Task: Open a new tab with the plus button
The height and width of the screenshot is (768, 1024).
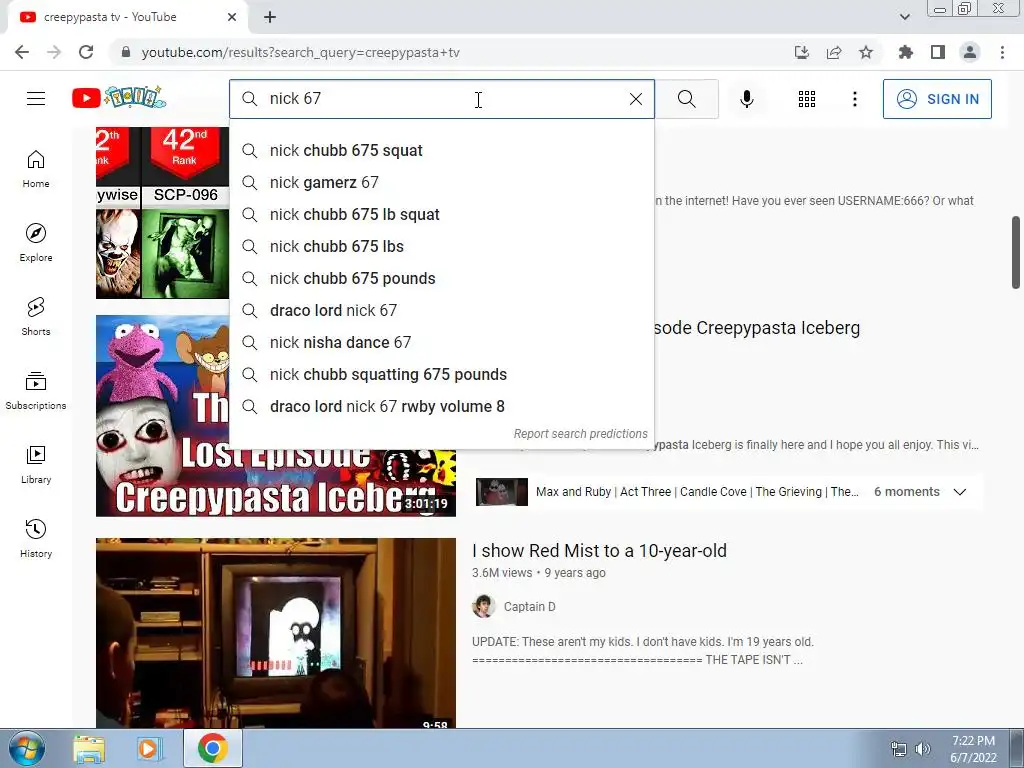Action: (270, 18)
